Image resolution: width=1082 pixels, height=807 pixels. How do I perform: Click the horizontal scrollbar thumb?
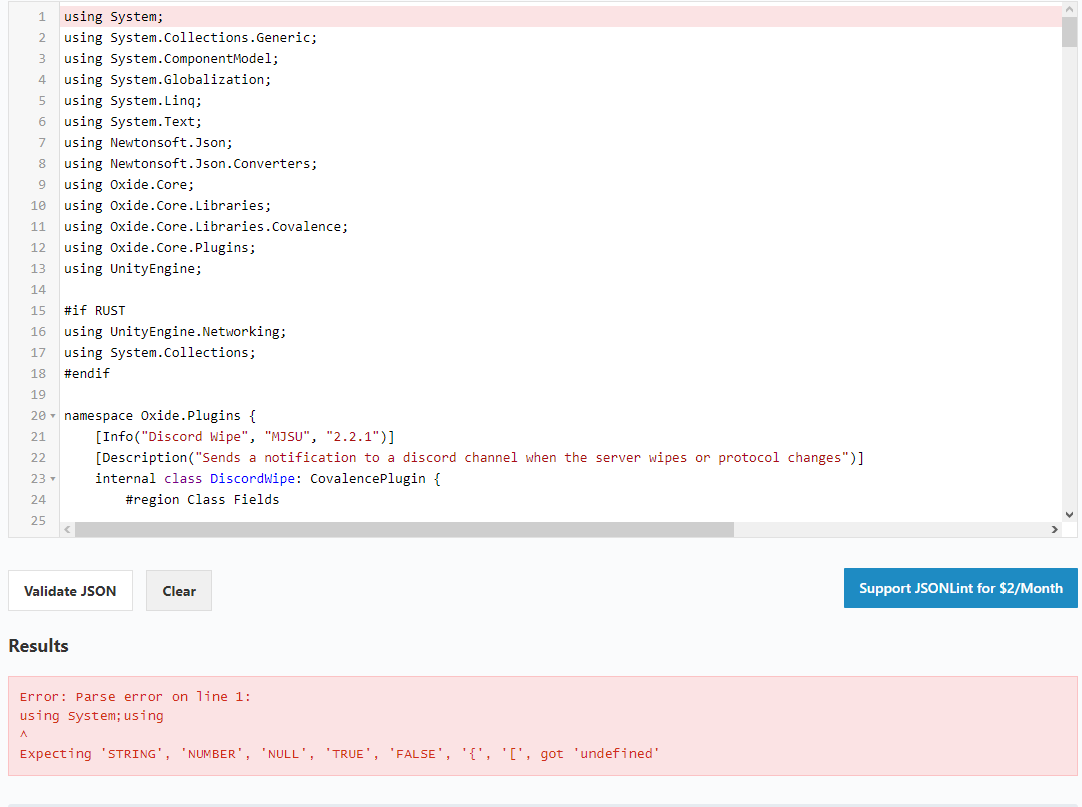click(x=404, y=529)
